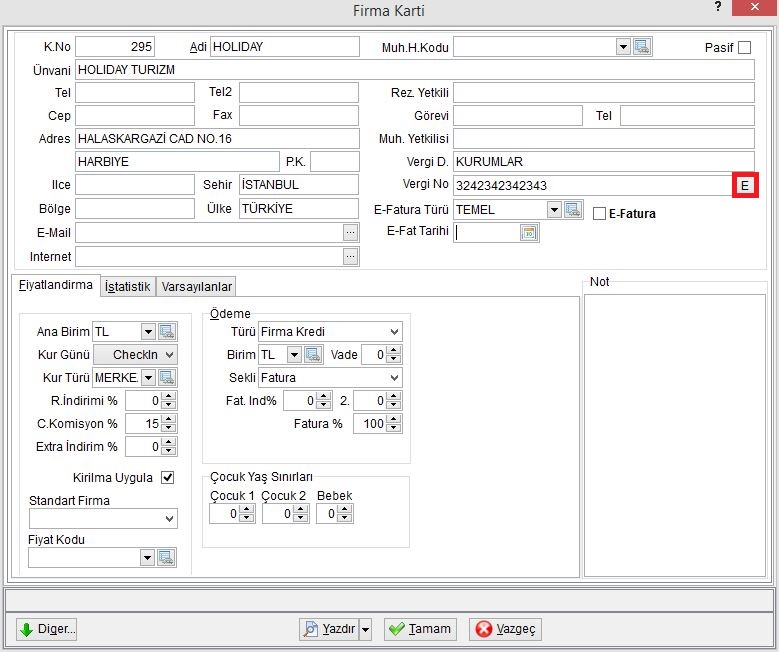Click the E button beside Vergi No
This screenshot has height=652, width=779.
pos(745,185)
